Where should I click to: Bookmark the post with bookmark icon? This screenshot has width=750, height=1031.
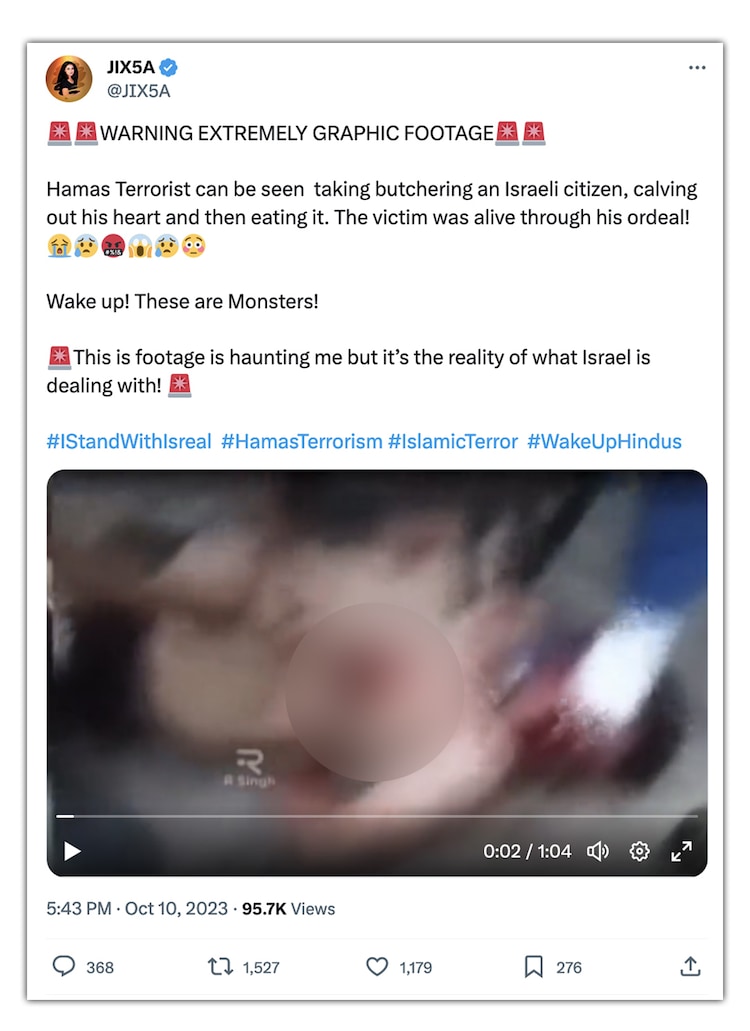pos(534,967)
